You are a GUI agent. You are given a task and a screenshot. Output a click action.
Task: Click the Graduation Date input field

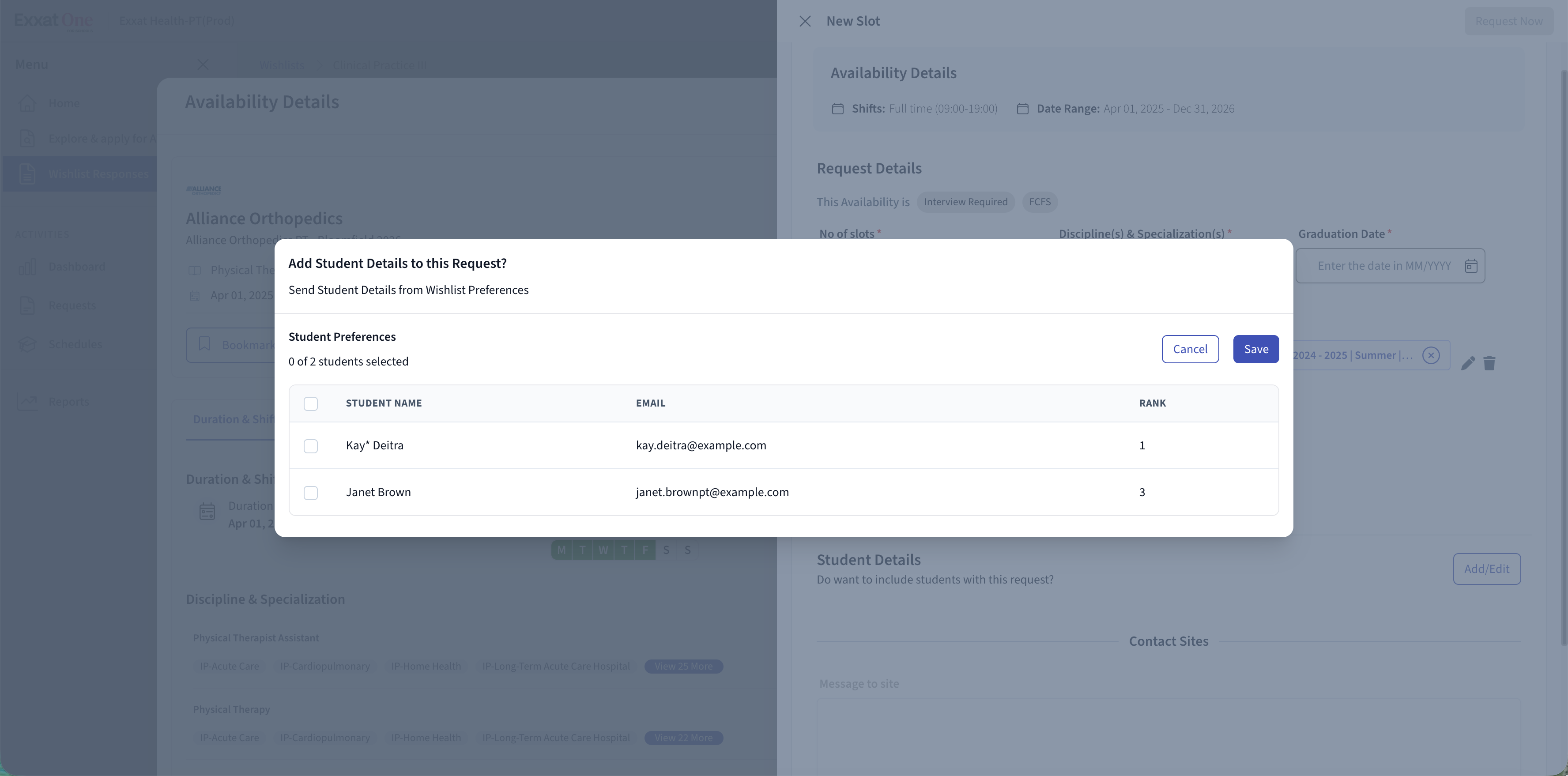(1383, 266)
